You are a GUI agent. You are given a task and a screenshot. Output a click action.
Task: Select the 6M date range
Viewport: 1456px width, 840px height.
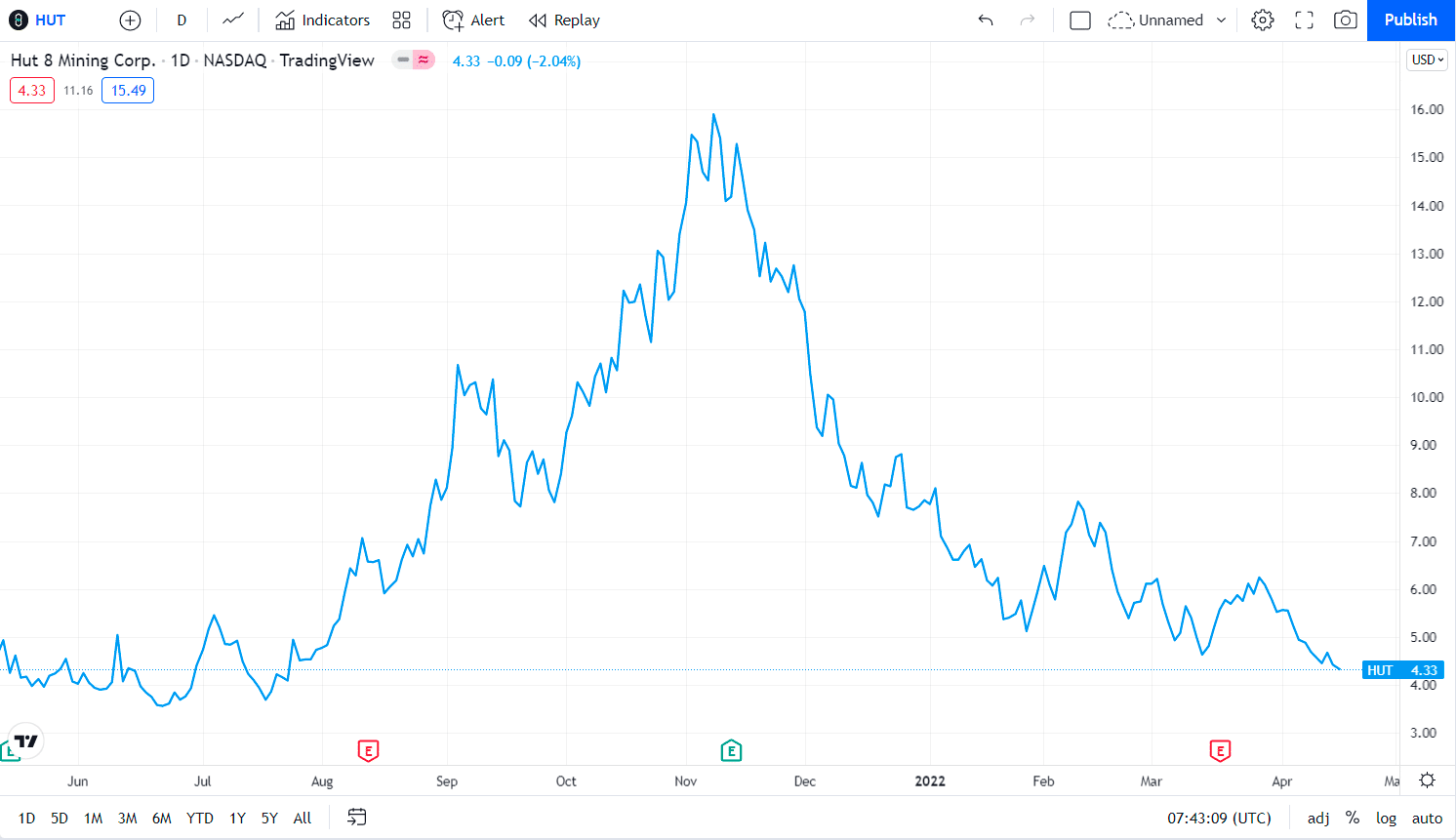162,818
